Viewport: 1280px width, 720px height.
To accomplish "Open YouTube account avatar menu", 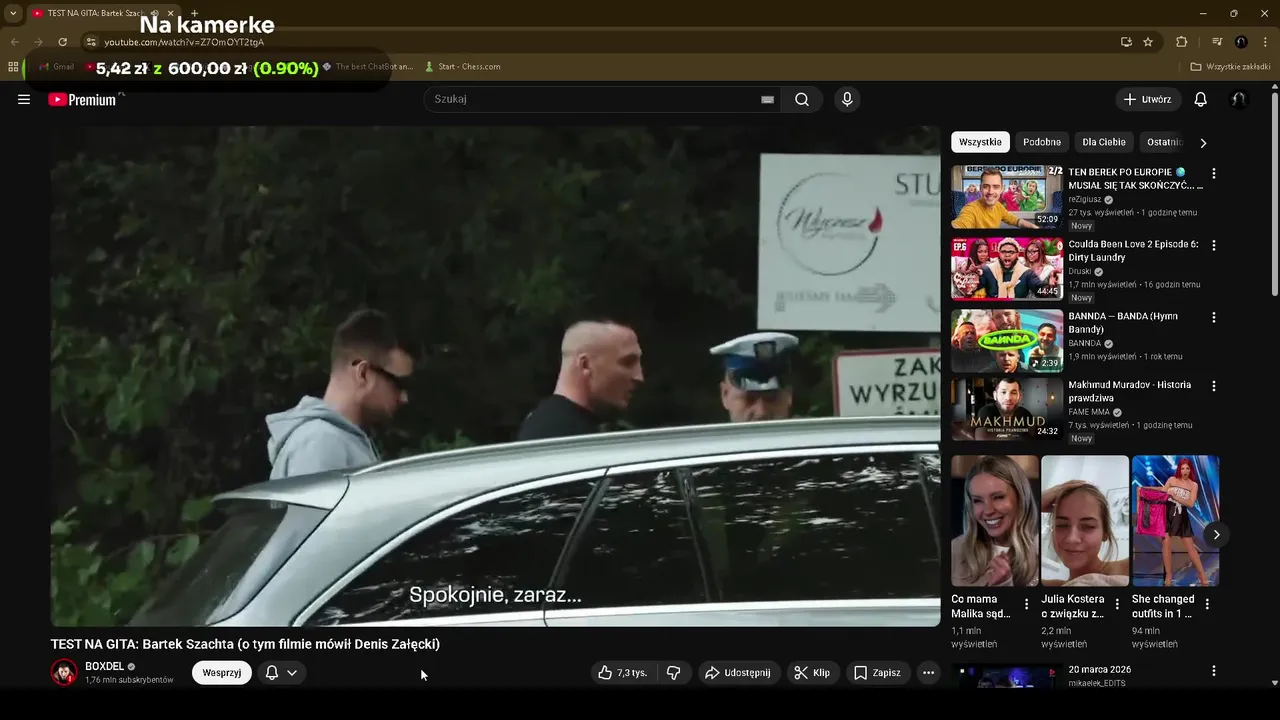I will (1239, 99).
